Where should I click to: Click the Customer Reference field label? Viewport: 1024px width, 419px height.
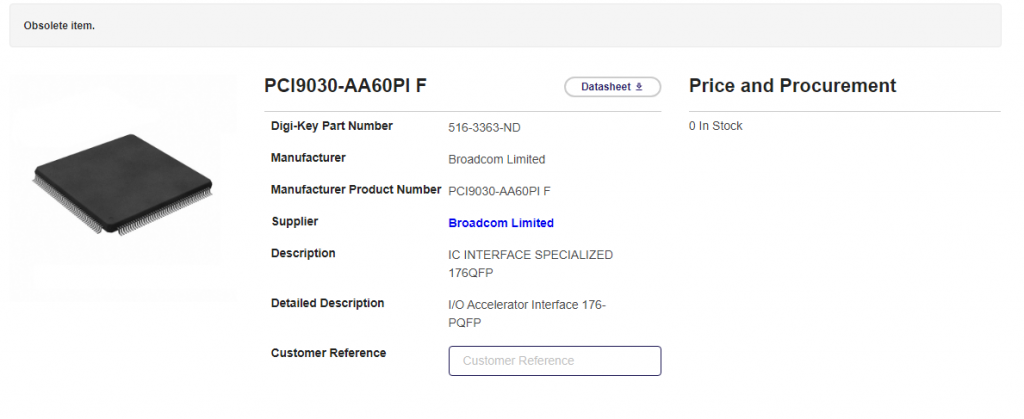point(328,353)
